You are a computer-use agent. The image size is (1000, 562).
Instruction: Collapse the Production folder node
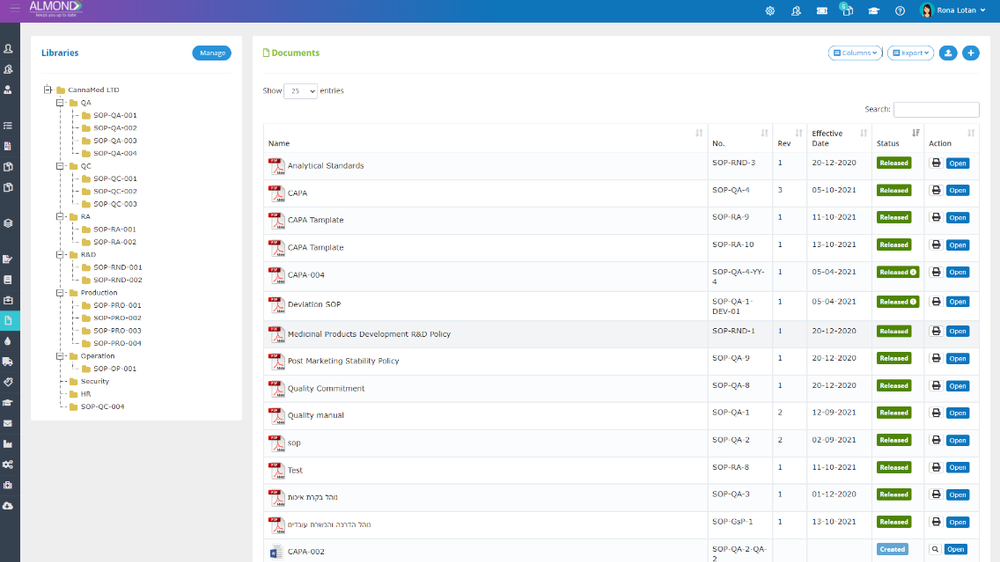point(60,293)
